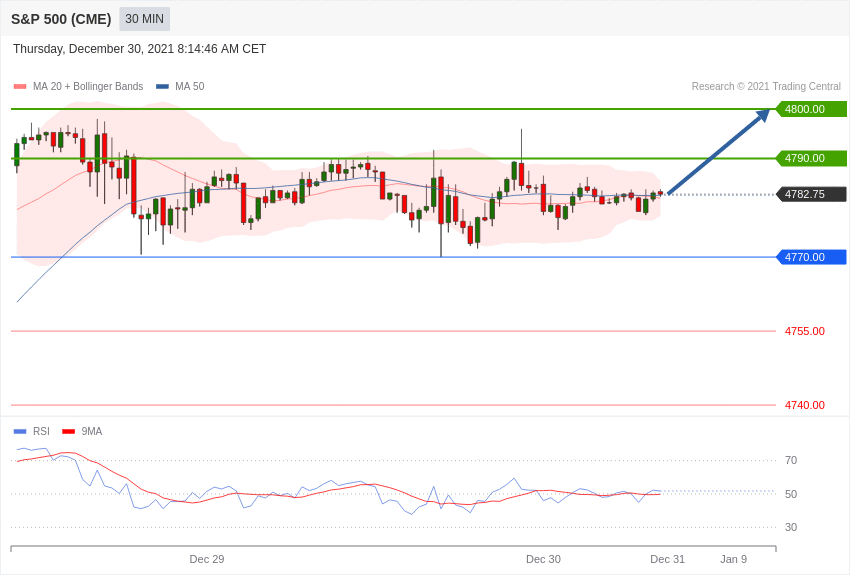This screenshot has height=576, width=850.
Task: Click the Thursday, December 30, 2021 timestamp
Action: click(x=139, y=49)
